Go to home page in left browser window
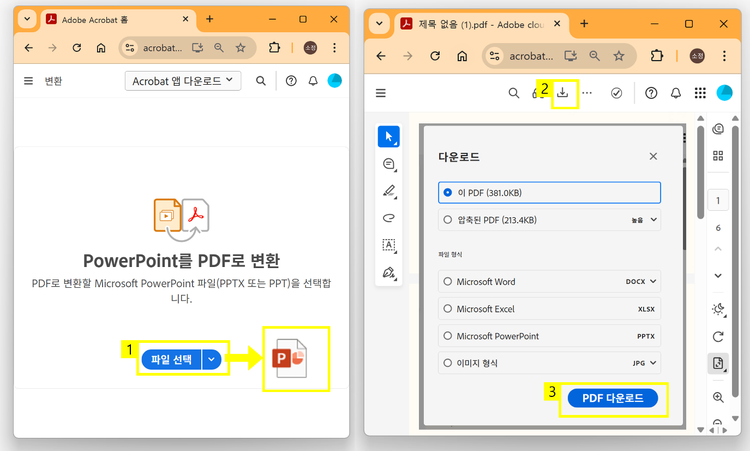Image resolution: width=750 pixels, height=451 pixels. click(x=101, y=48)
